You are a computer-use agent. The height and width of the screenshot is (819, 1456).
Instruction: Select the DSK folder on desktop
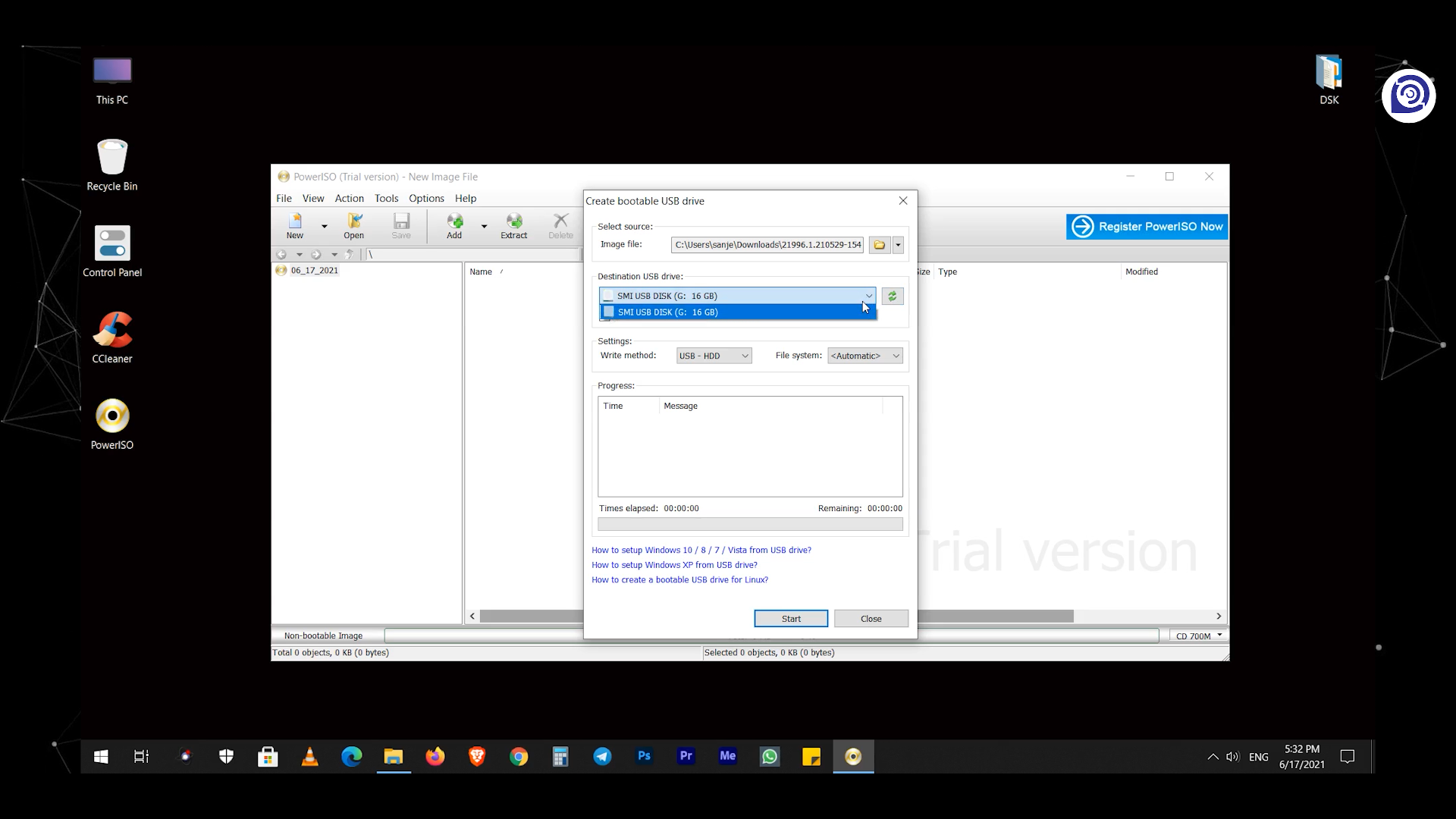coord(1329,80)
